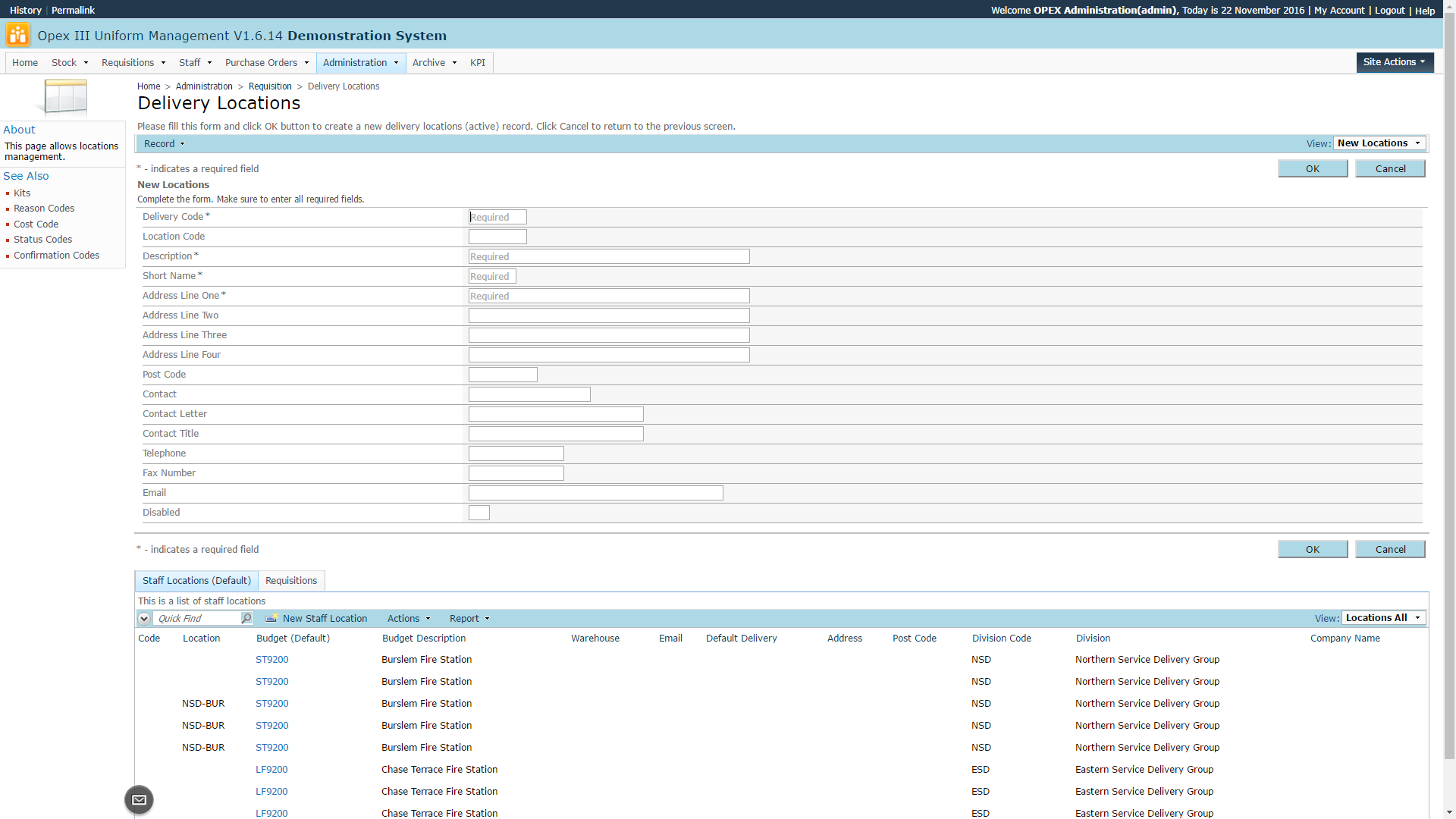Viewport: 1456px width, 819px height.
Task: Click the Delivery Locations page illustration icon
Action: 64,97
